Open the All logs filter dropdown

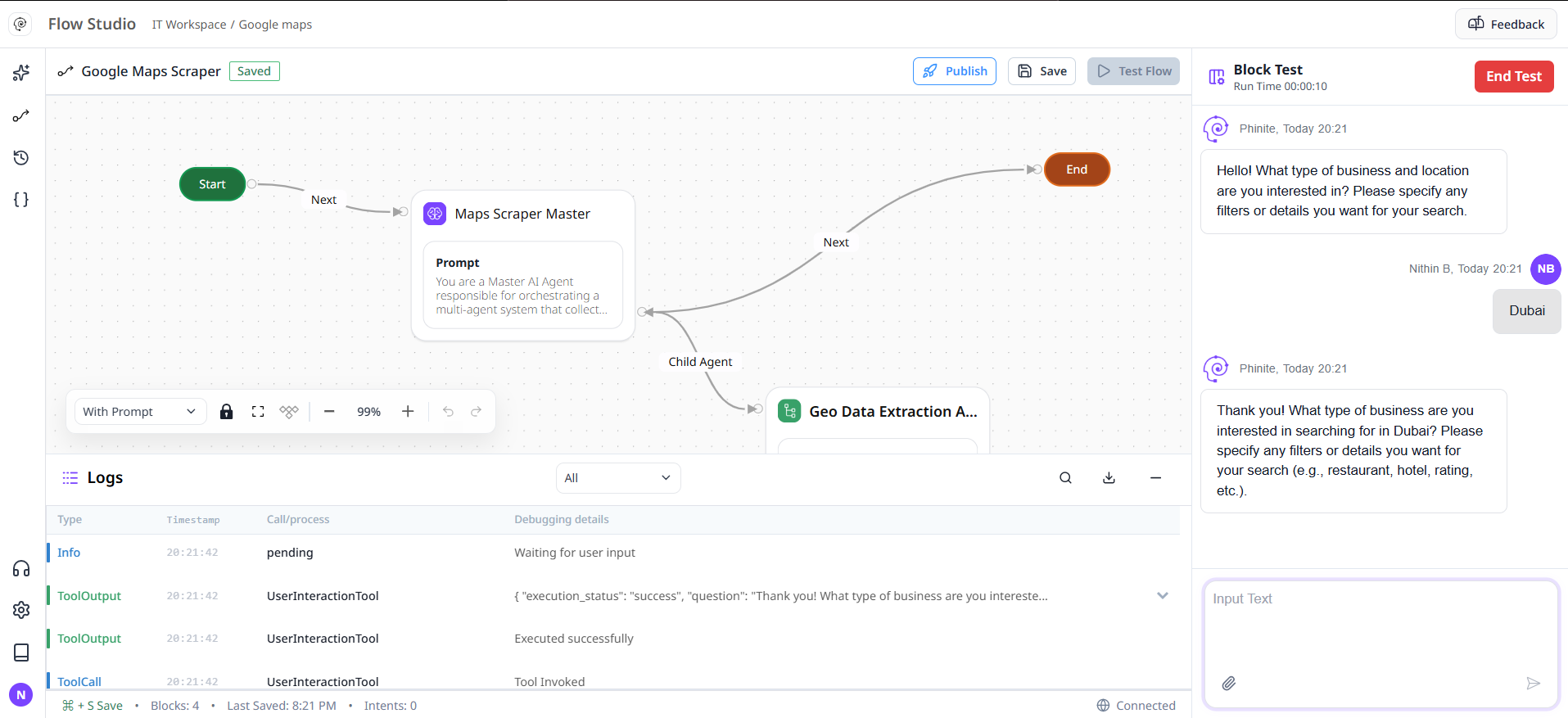click(618, 478)
